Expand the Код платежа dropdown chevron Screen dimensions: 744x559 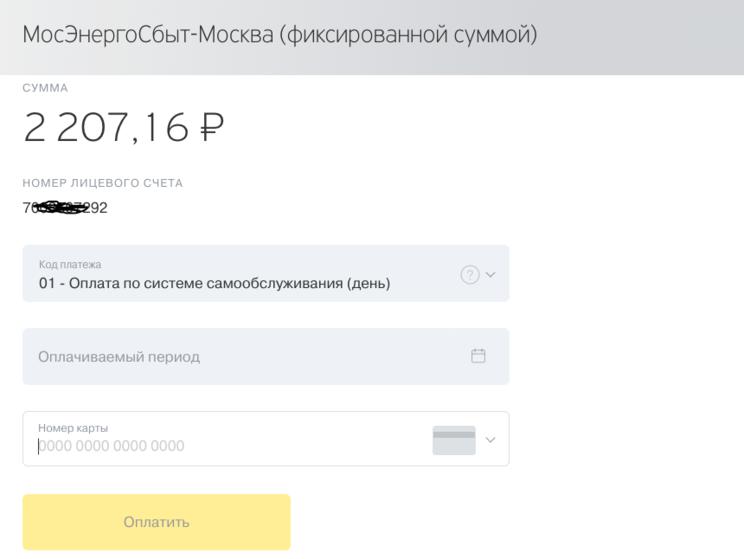[x=490, y=275]
